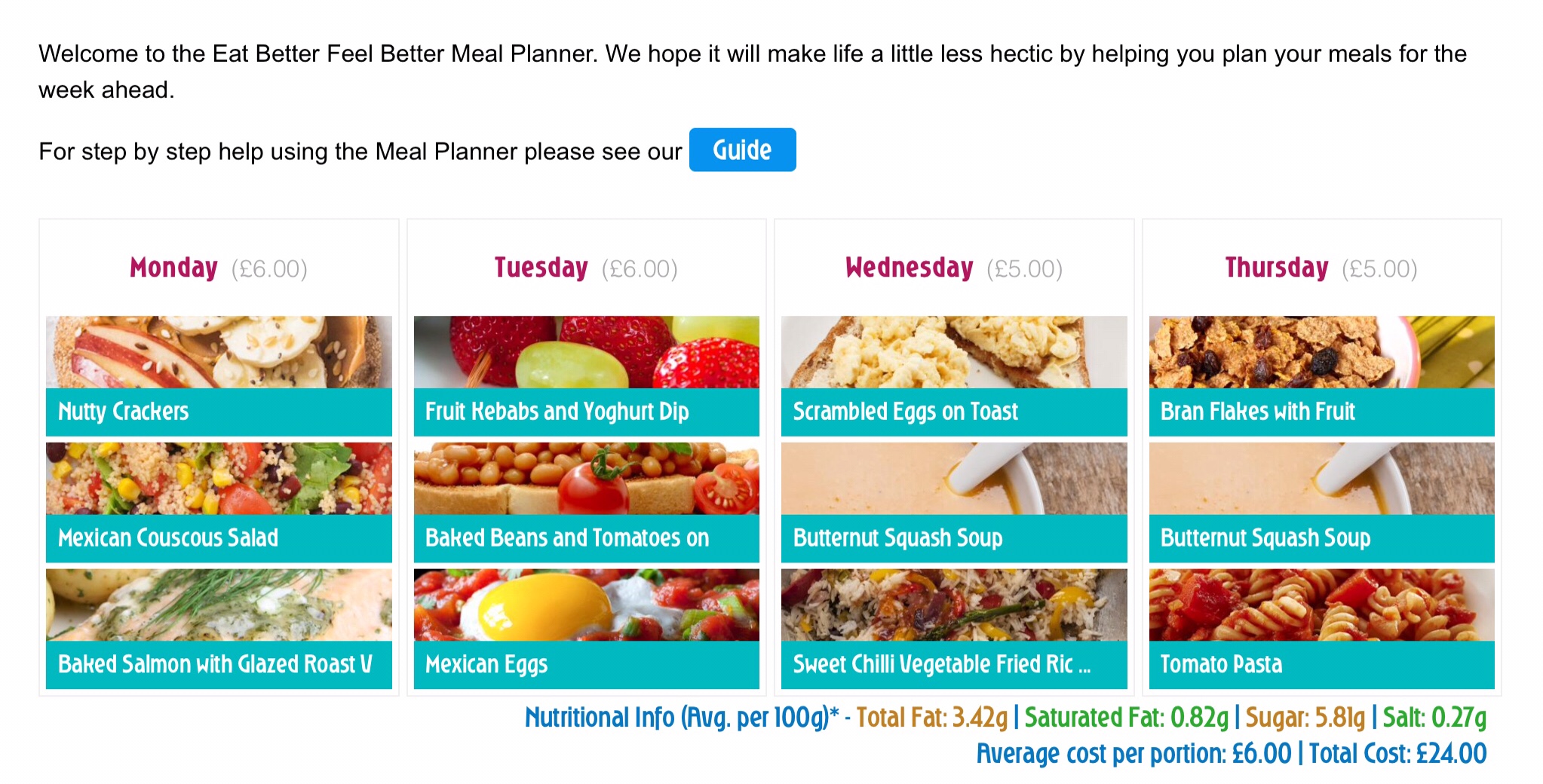Image resolution: width=1543 pixels, height=784 pixels.
Task: Select the Monday day heading
Action: point(173,268)
